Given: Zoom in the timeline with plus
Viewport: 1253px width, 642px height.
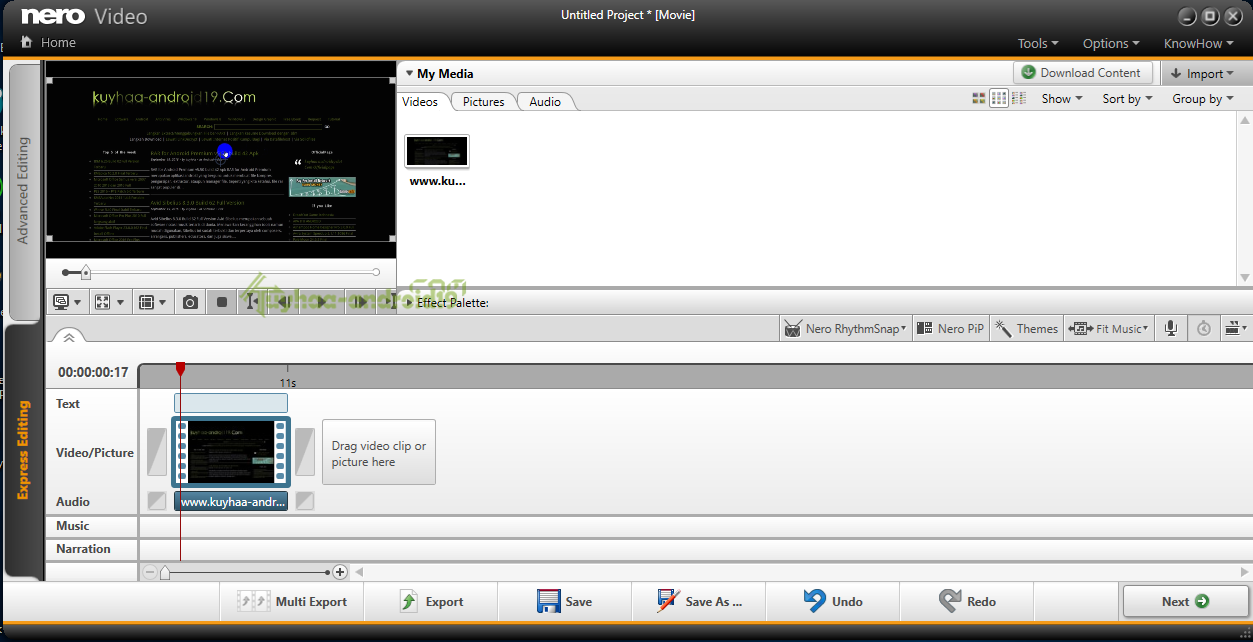Looking at the screenshot, I should tap(340, 572).
